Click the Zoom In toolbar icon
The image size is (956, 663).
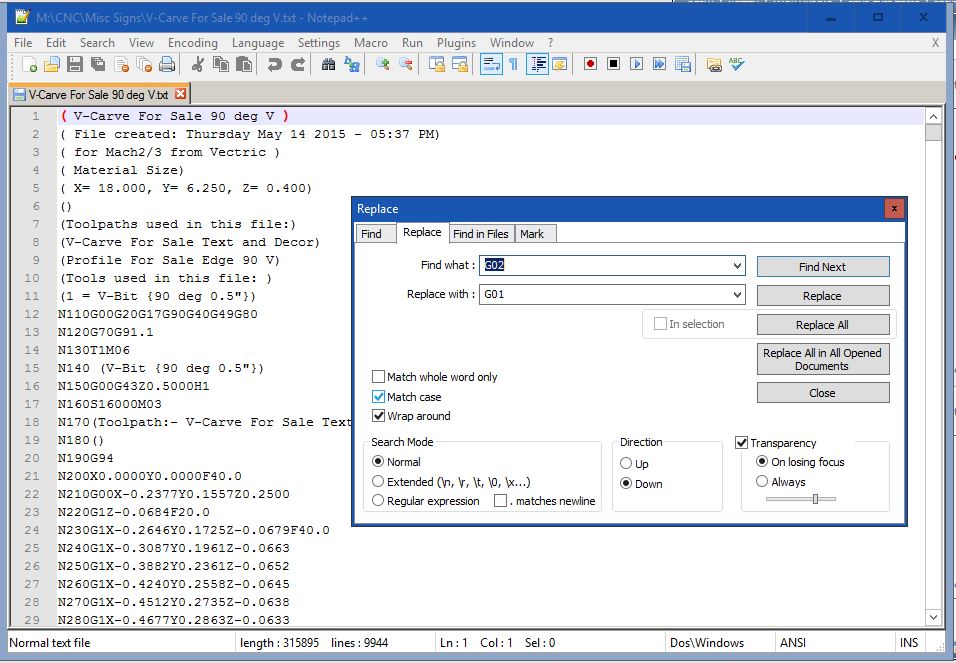(382, 64)
